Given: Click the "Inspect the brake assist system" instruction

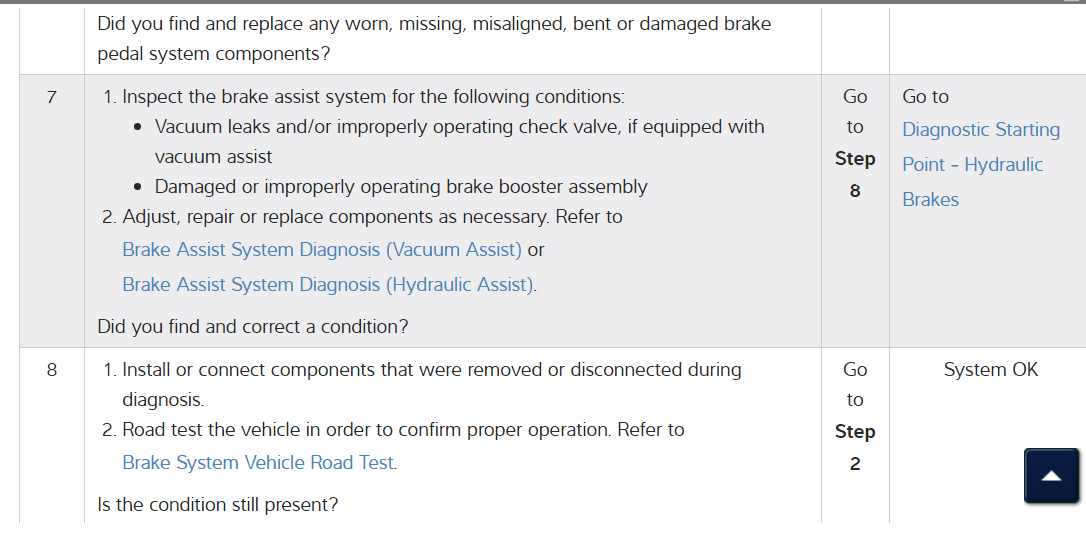Looking at the screenshot, I should pos(372,97).
